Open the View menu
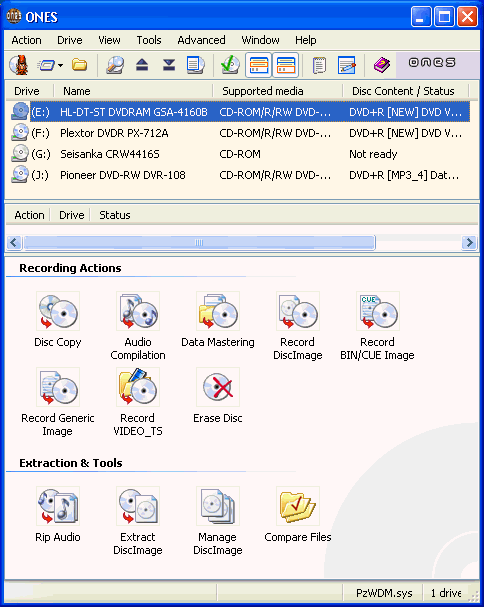 point(109,40)
